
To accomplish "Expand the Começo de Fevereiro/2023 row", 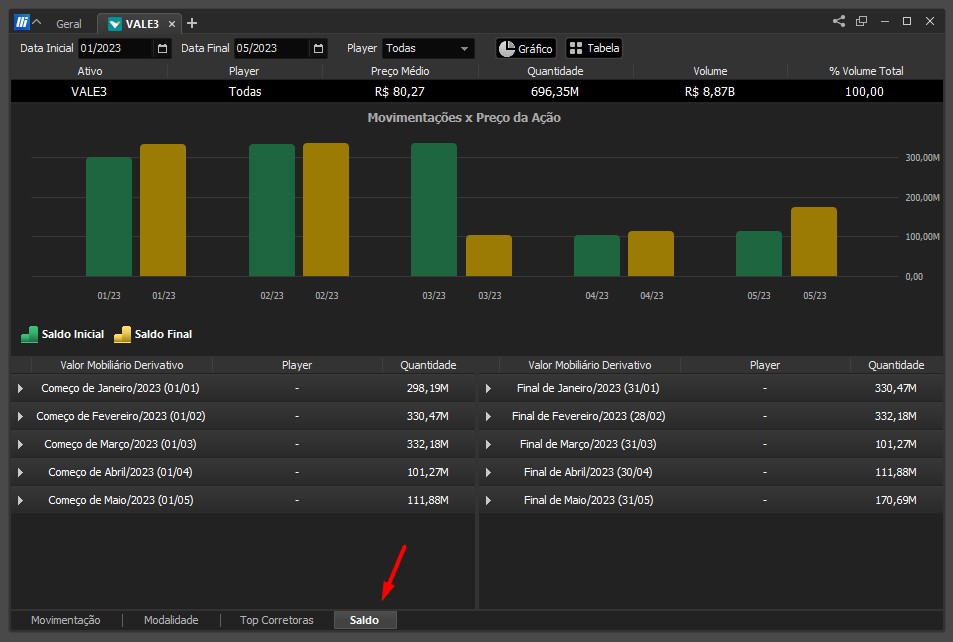I will (20, 416).
